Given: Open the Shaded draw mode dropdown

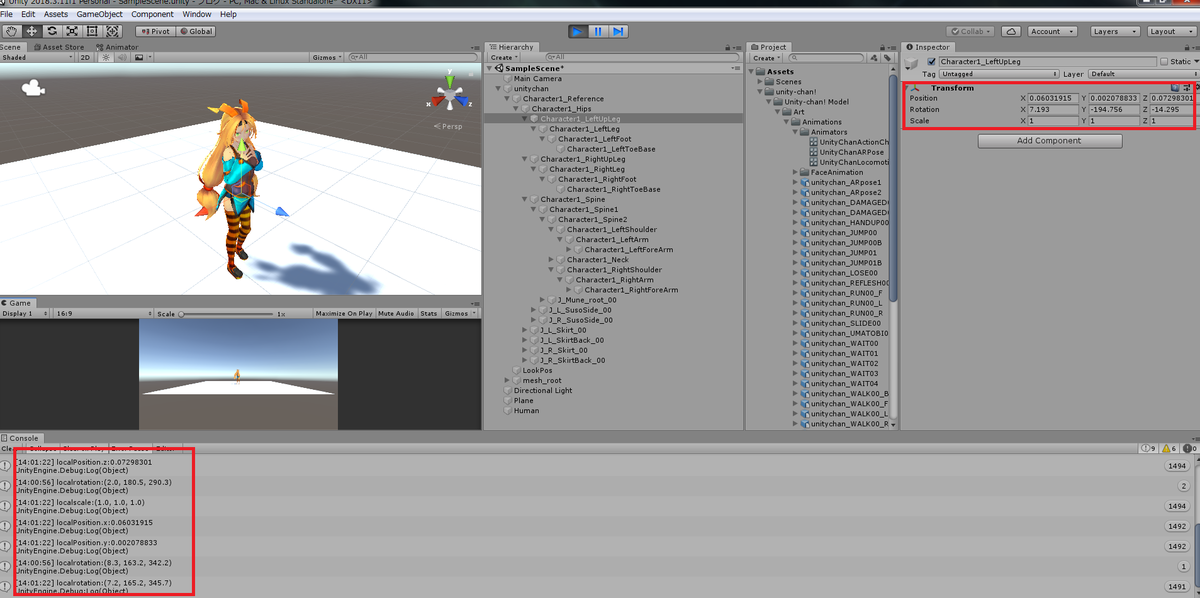Looking at the screenshot, I should click(x=38, y=57).
